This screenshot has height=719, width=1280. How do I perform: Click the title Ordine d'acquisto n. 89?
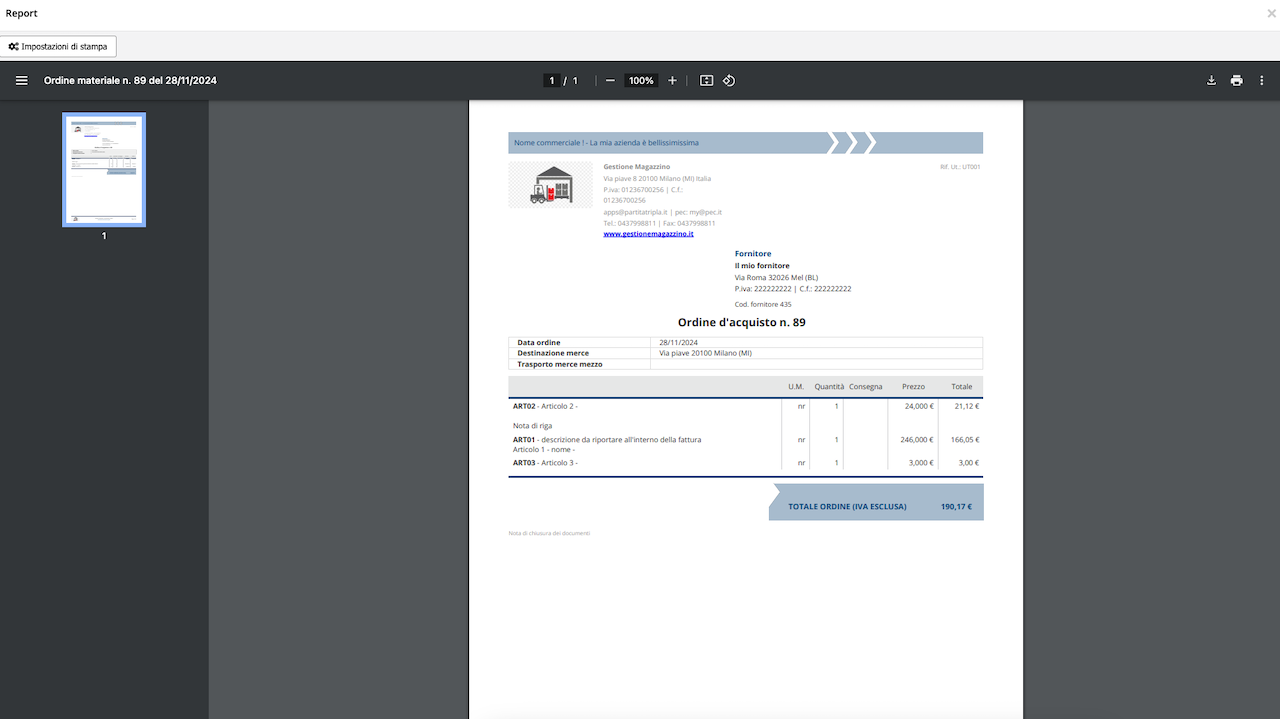coord(741,322)
